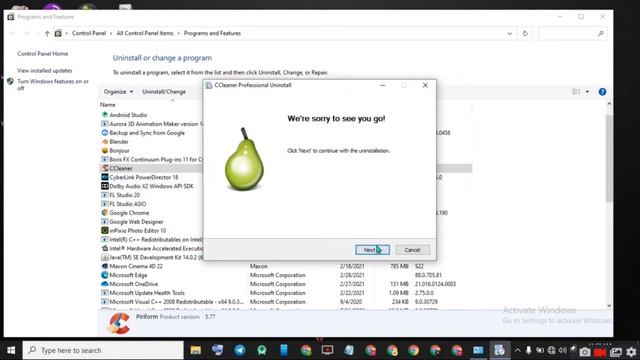
Task: Expand the address bar history dropdown
Action: 509,33
